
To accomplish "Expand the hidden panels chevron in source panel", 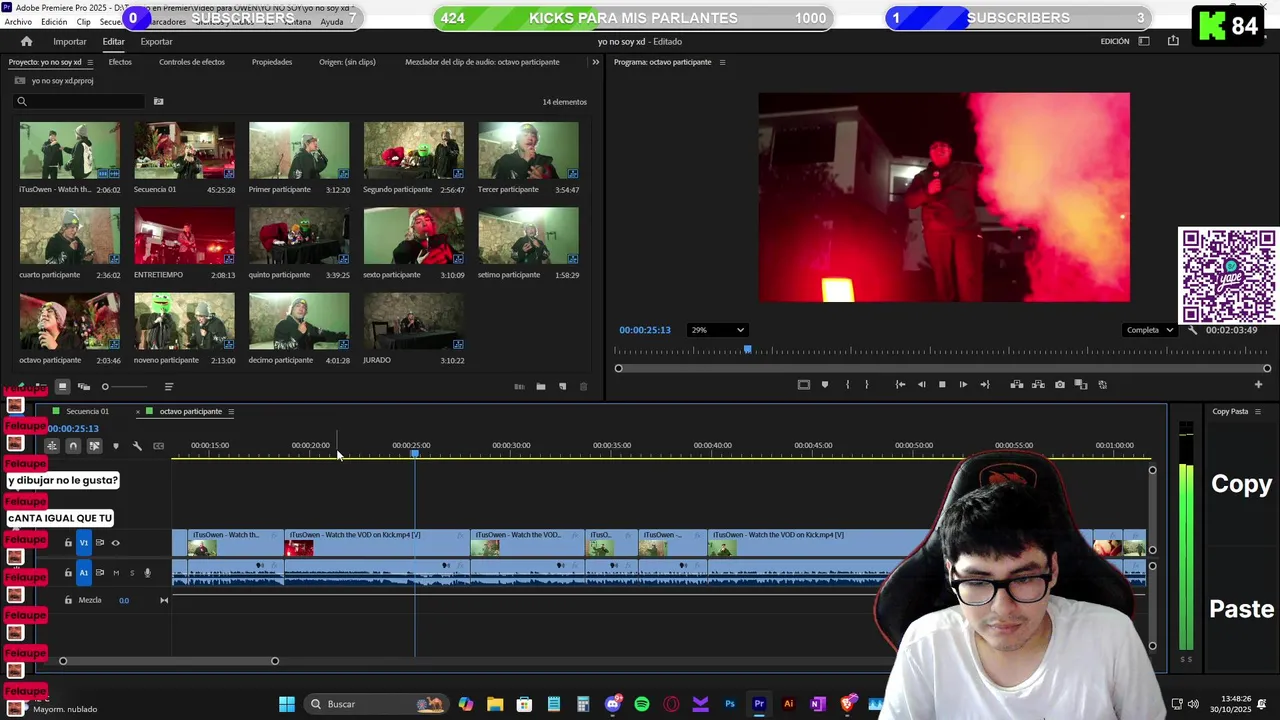I will (x=595, y=62).
